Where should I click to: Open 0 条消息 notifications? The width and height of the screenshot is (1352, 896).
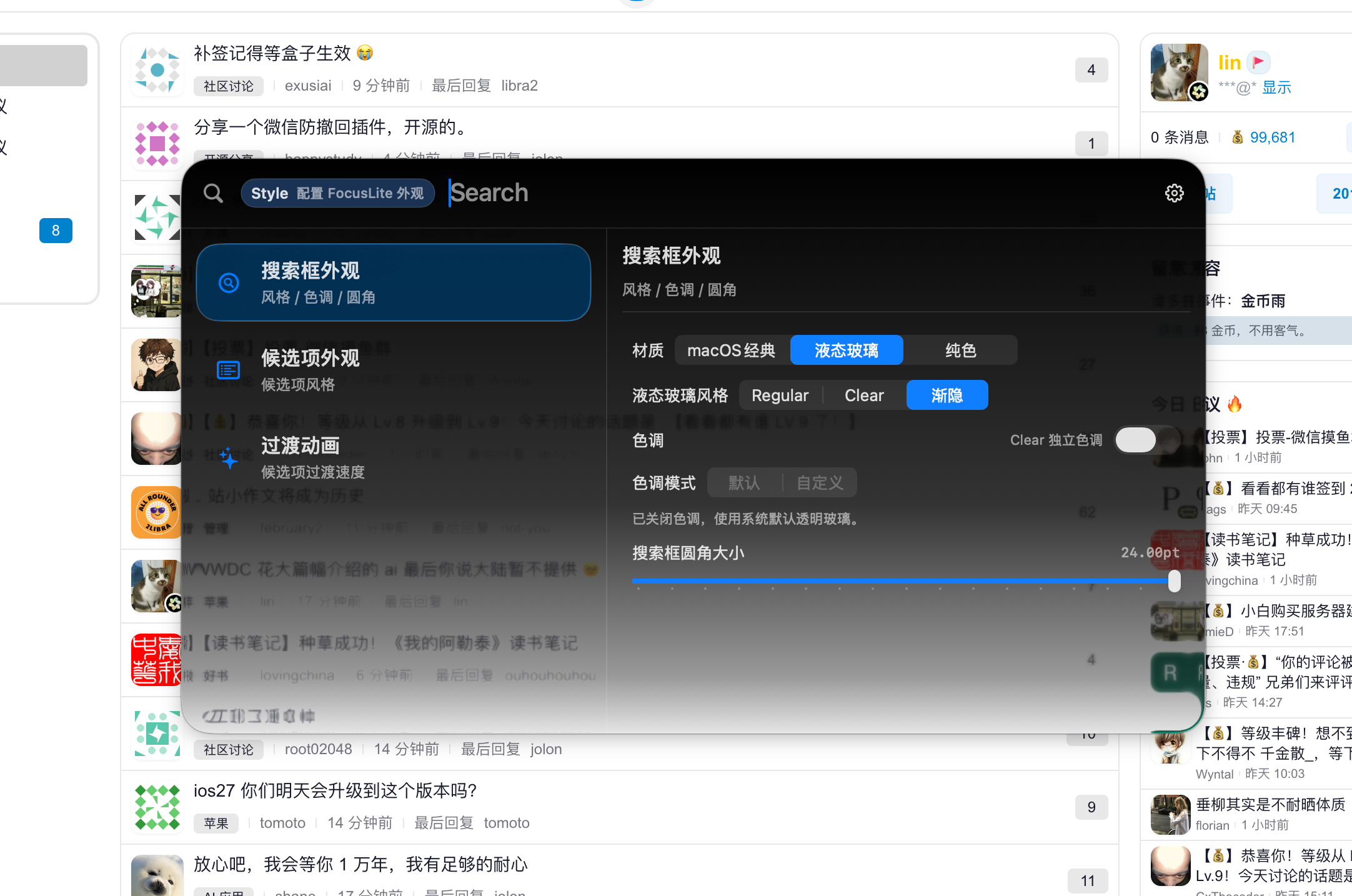click(x=1180, y=137)
